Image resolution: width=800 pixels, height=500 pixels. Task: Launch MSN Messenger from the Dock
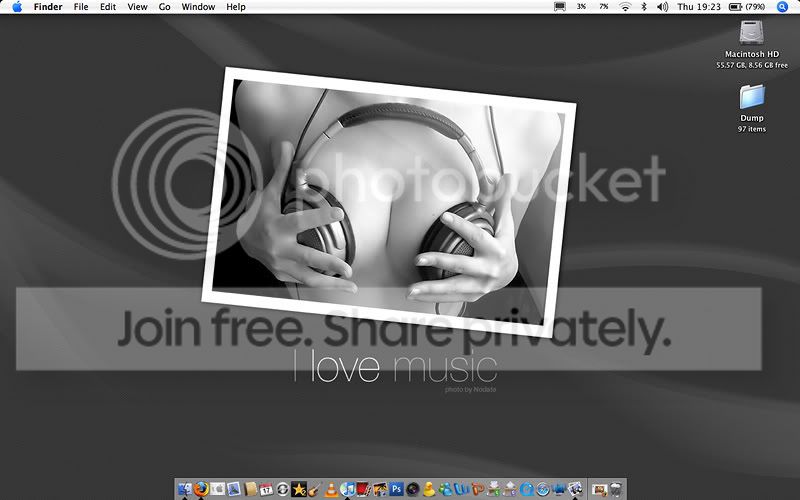445,489
